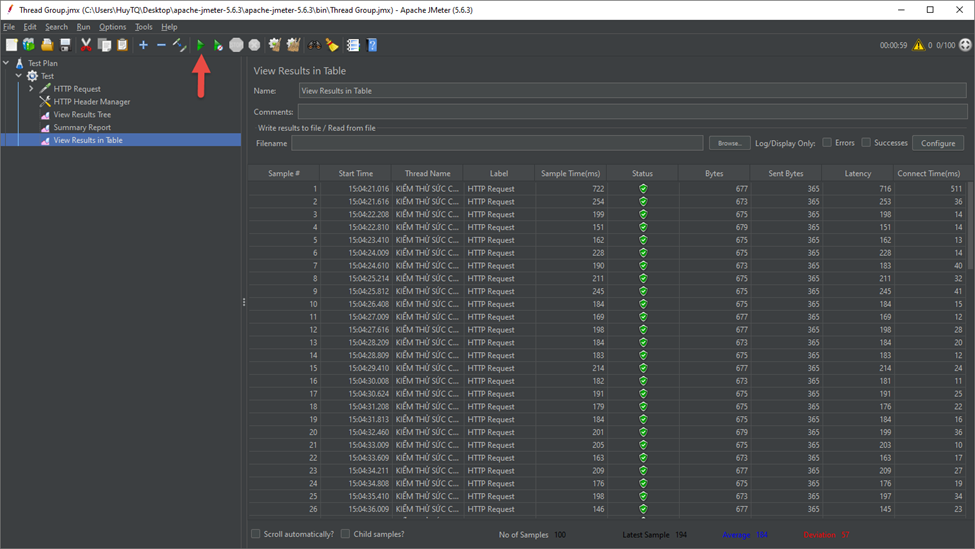Enable the Errors checkbox
This screenshot has height=549, width=975.
point(827,143)
